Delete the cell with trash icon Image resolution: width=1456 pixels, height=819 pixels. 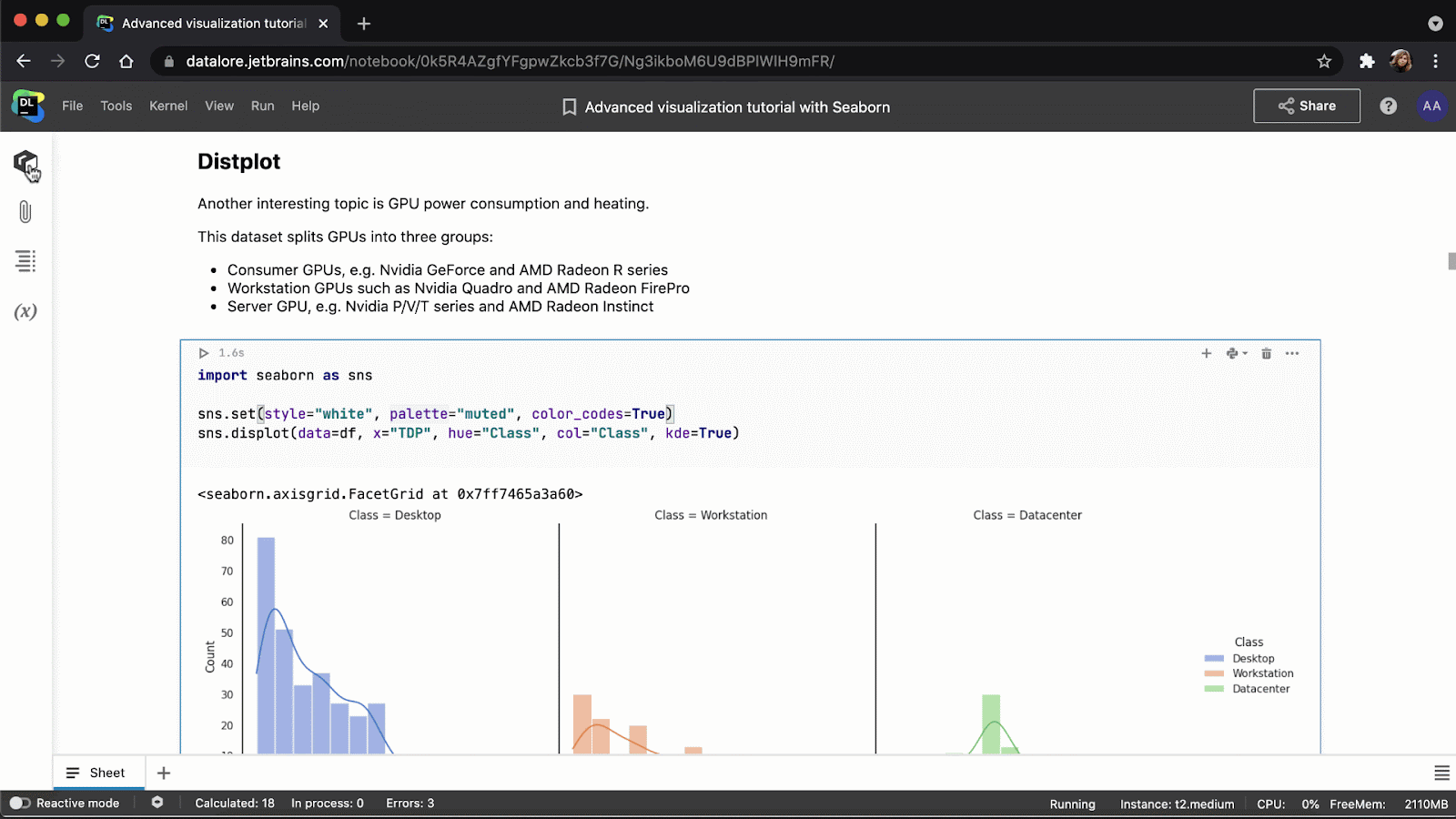[x=1266, y=353]
